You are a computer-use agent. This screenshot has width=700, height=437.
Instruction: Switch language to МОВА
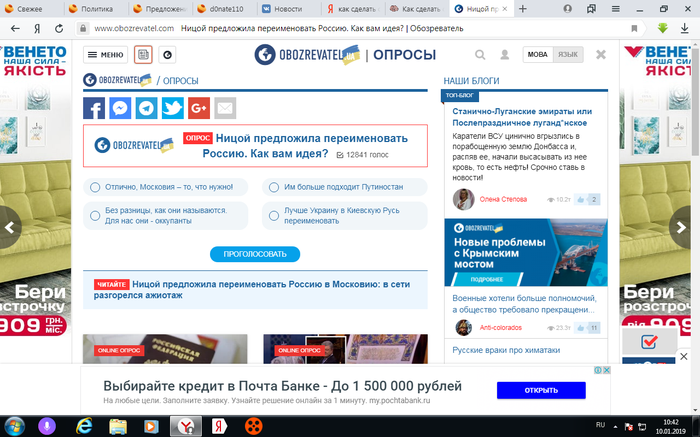[x=538, y=54]
